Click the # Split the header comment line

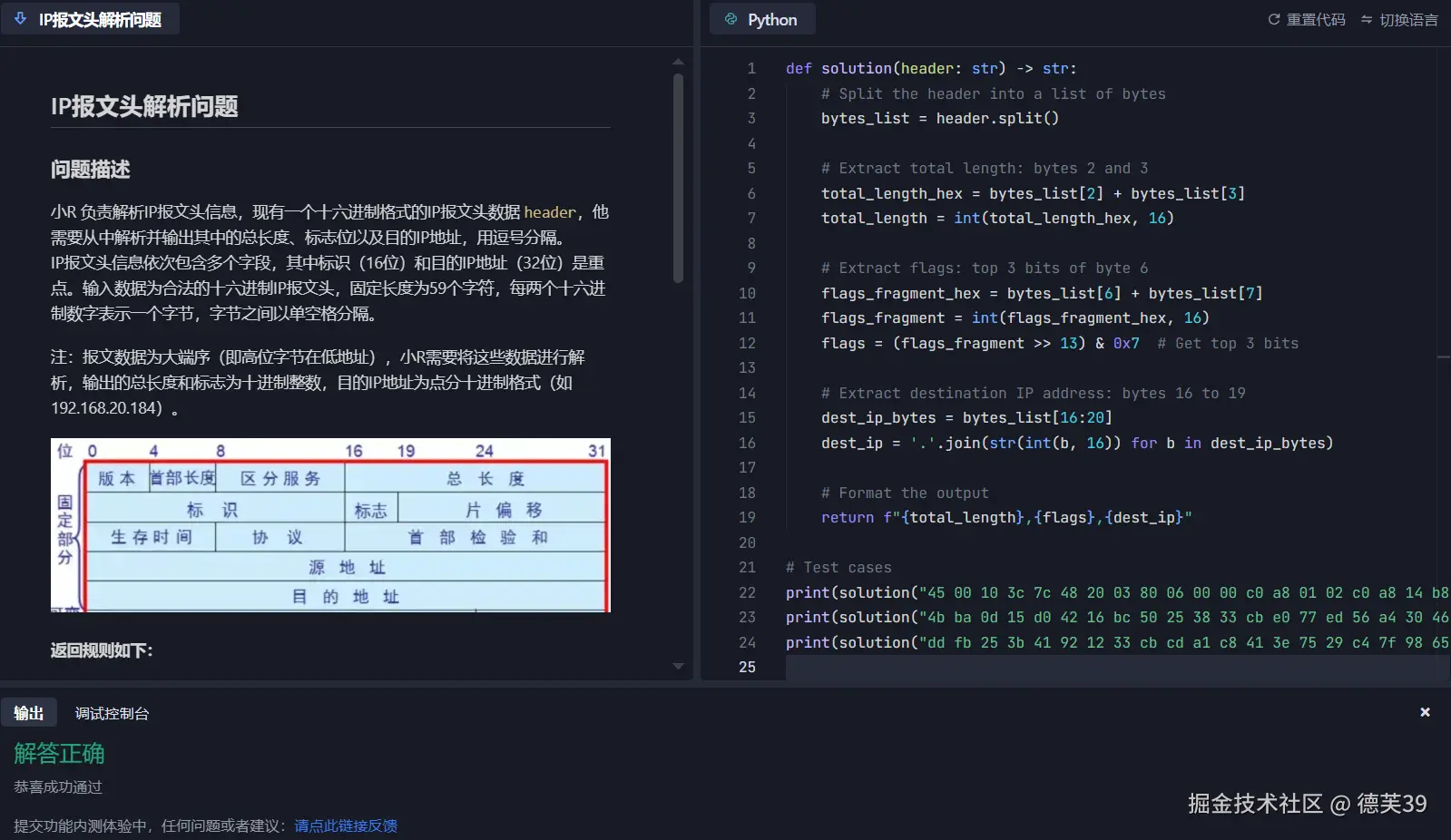[994, 93]
